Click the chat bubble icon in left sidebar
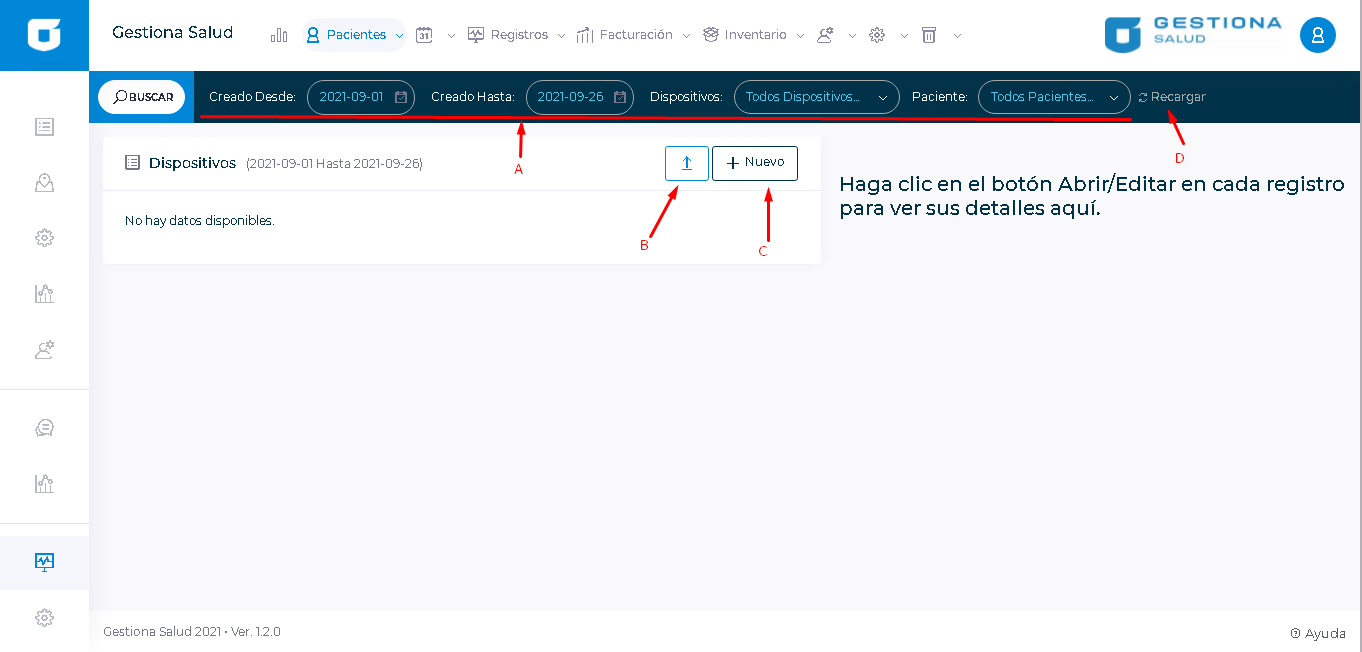The image size is (1362, 652). (x=44, y=428)
